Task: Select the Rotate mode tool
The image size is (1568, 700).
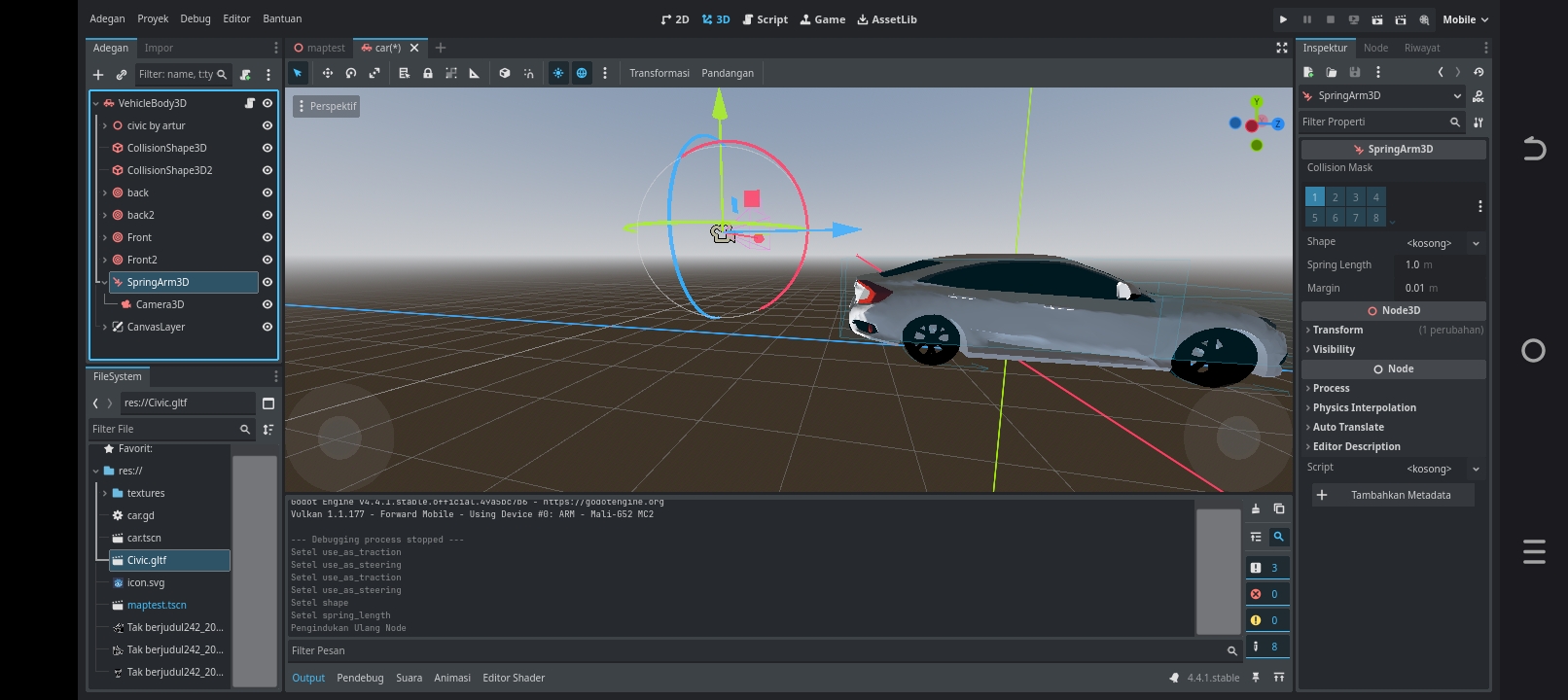Action: point(351,73)
